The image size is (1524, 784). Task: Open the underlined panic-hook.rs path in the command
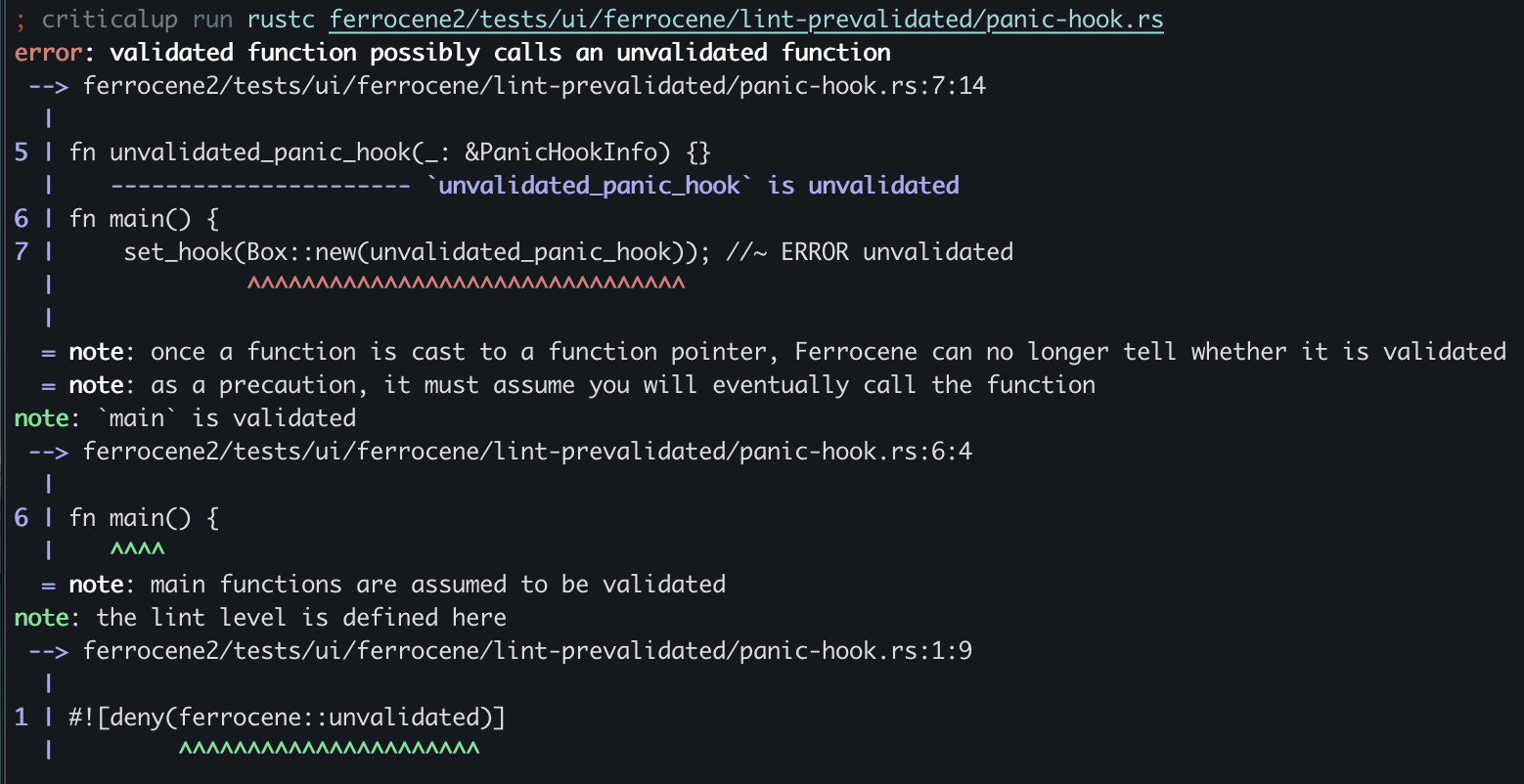(x=746, y=20)
